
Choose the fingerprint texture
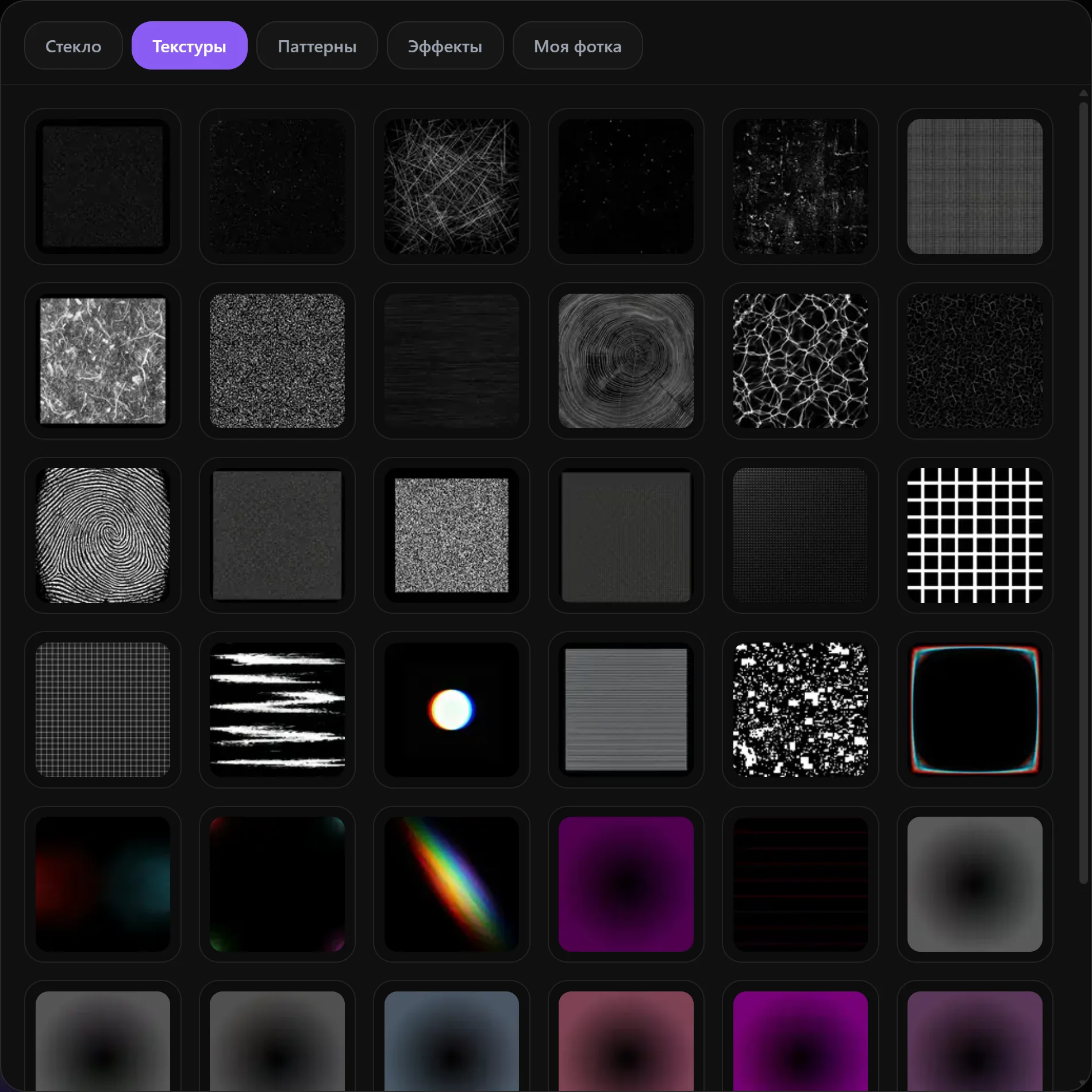103,535
